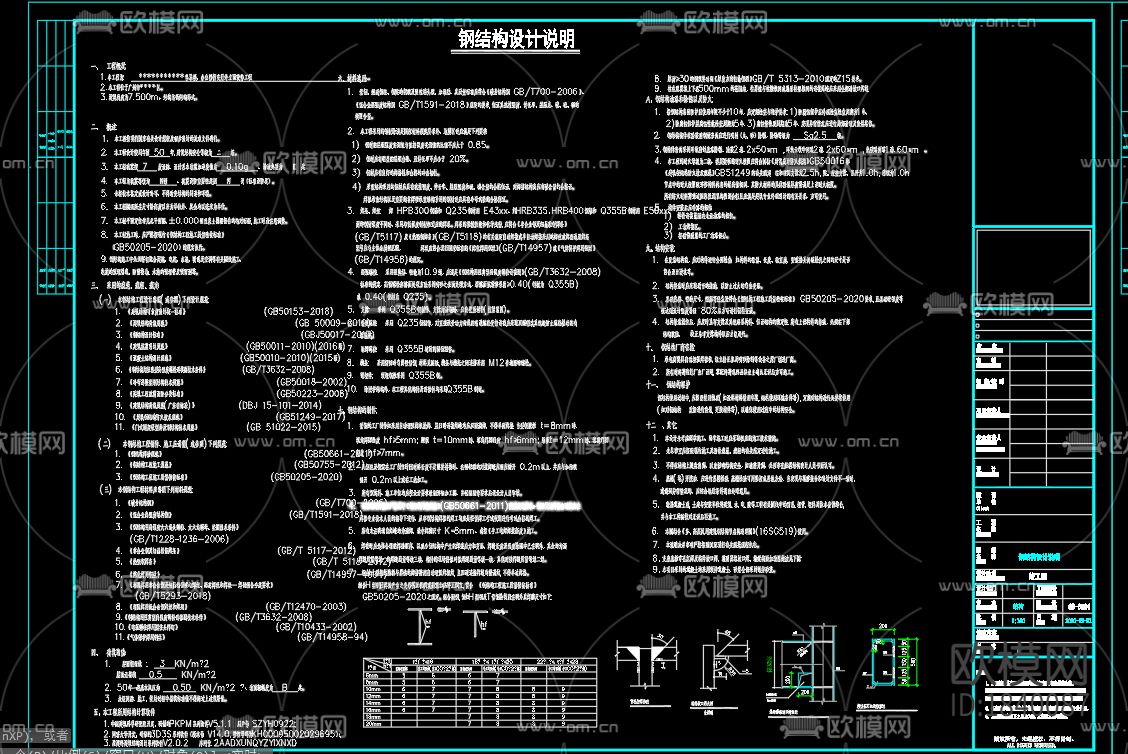This screenshot has width=1128, height=754.
Task: Click the (GB 51022-2015) code reference
Action: click(x=283, y=427)
